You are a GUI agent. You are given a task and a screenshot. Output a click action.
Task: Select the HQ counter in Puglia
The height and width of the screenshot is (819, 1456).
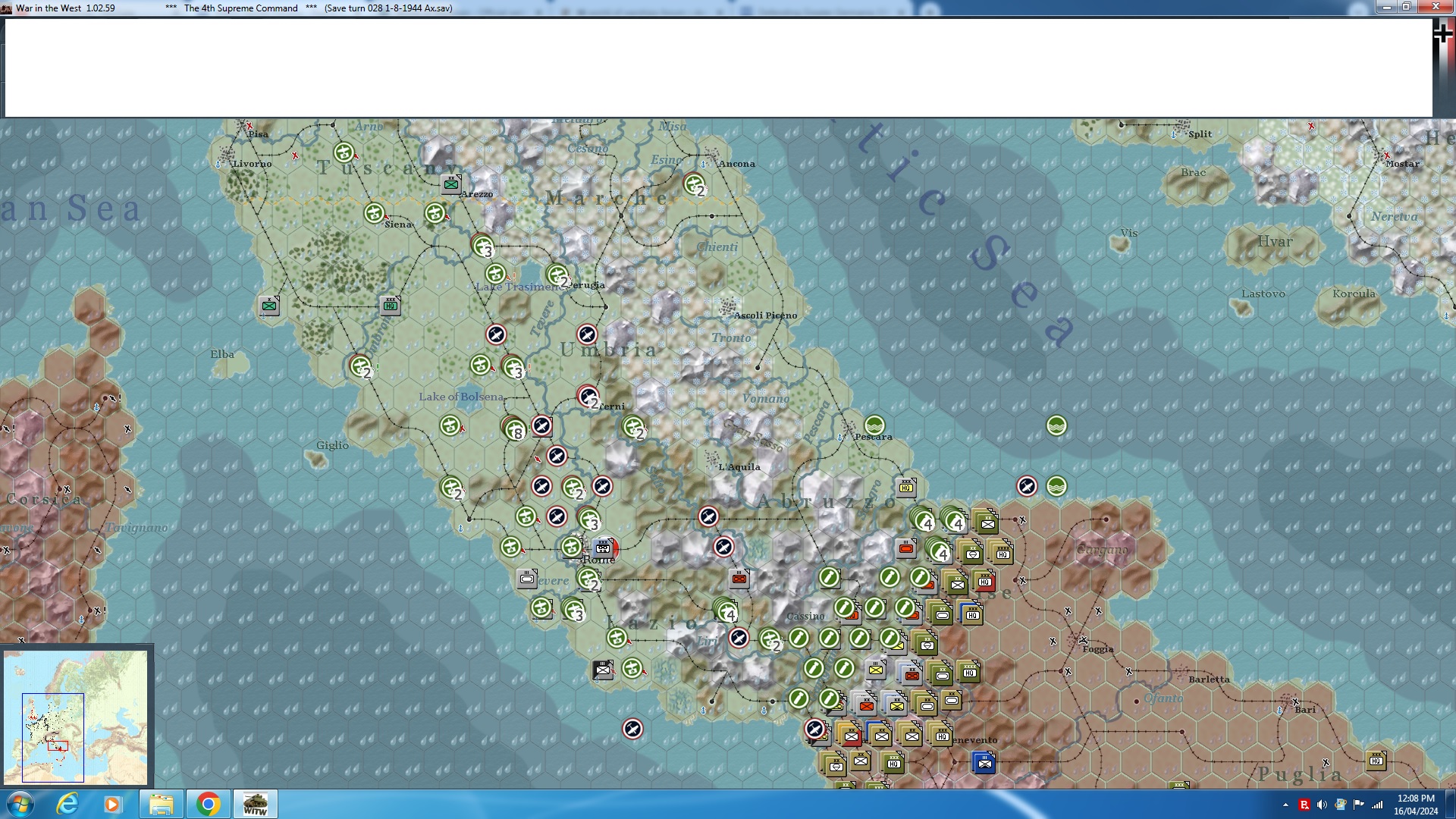coord(1376,761)
